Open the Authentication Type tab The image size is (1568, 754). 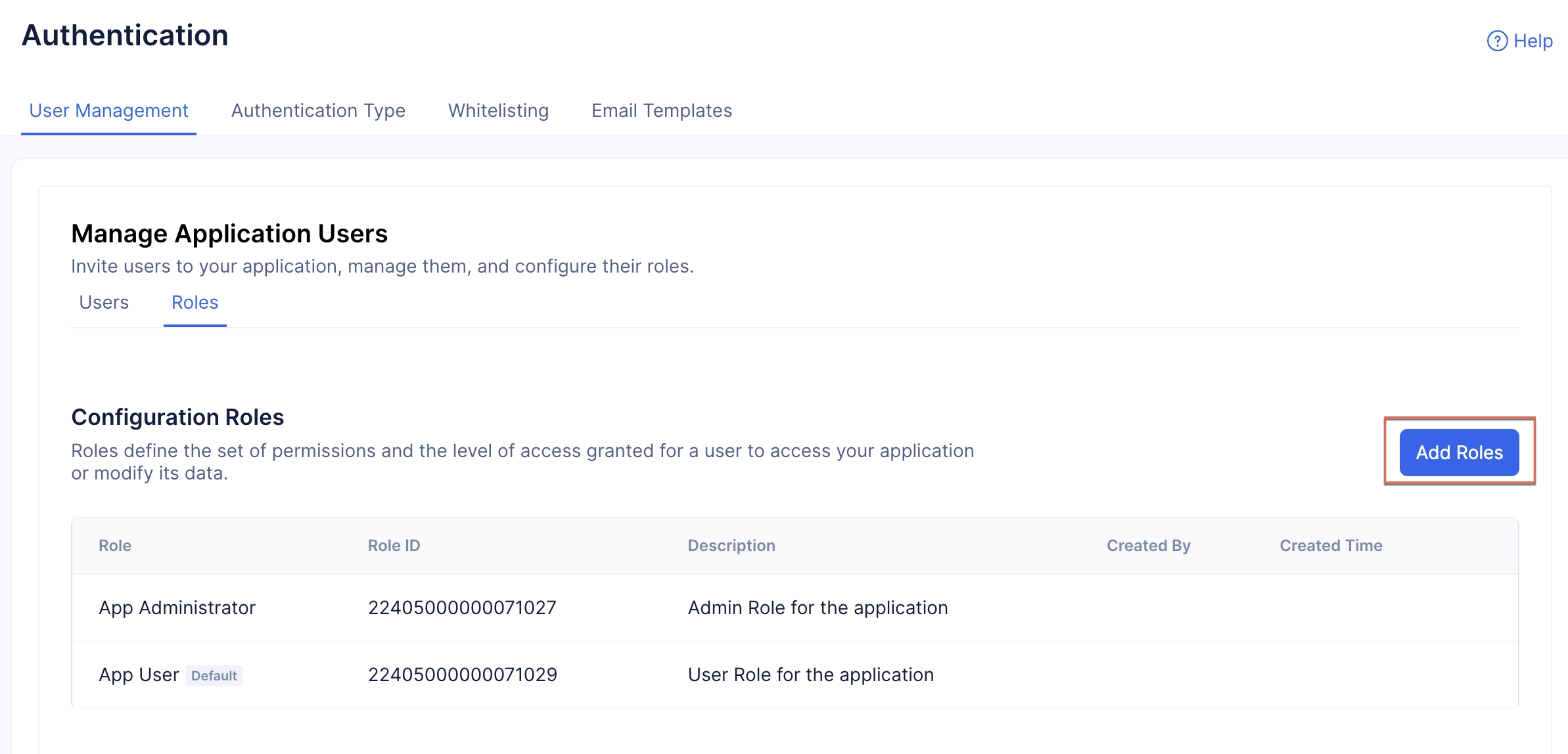(318, 110)
